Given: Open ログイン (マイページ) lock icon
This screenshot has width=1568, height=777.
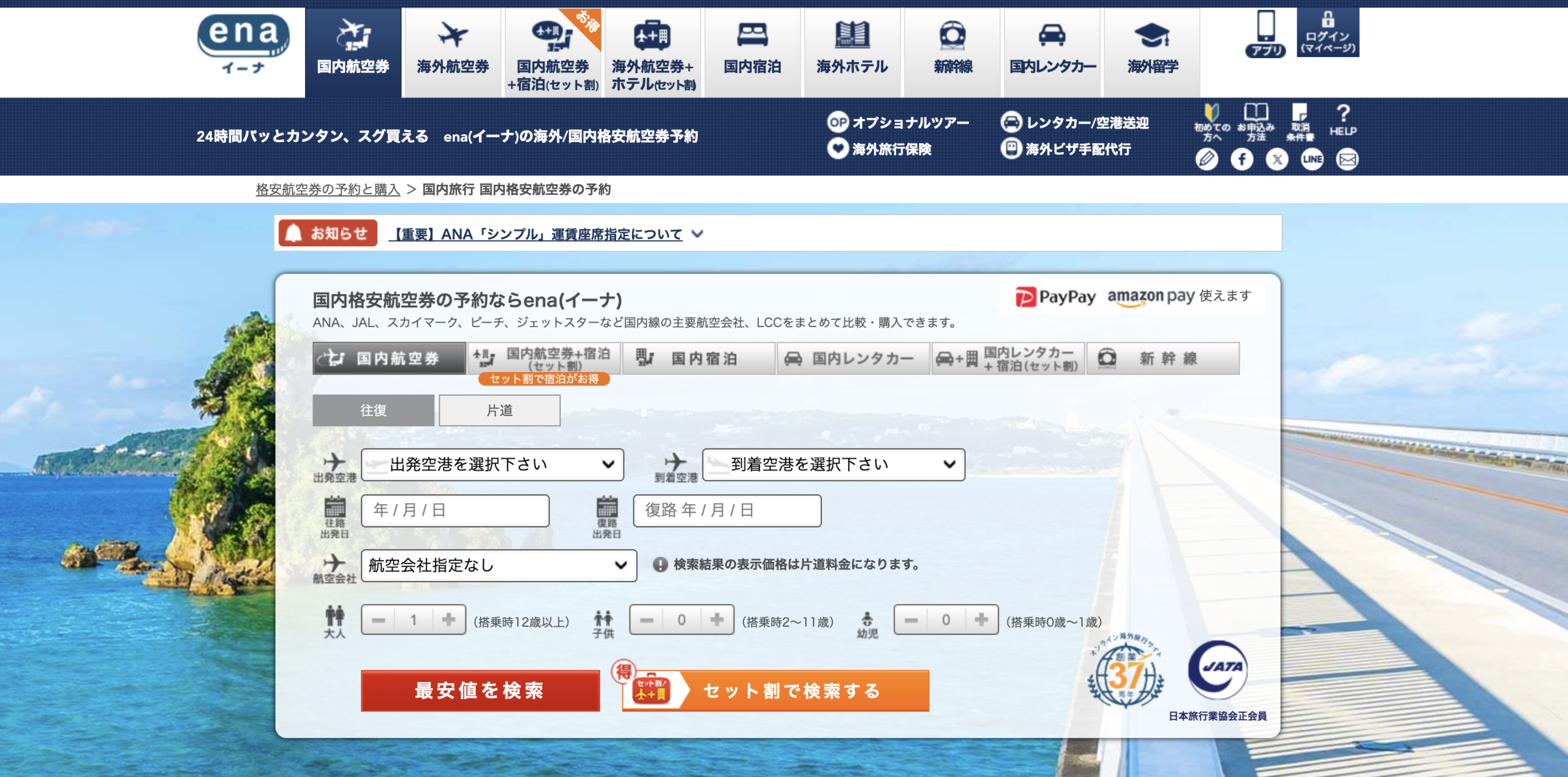Looking at the screenshot, I should 1328,32.
